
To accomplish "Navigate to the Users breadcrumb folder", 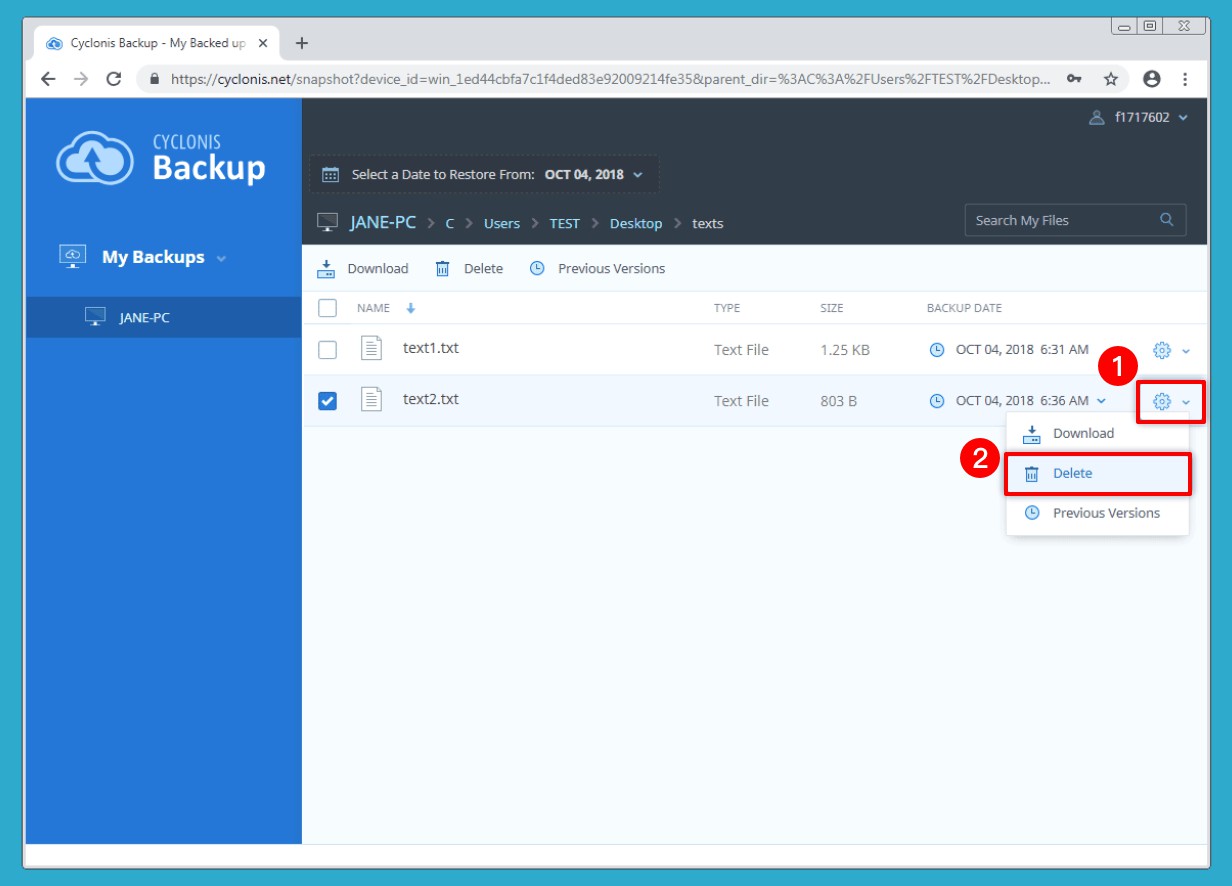I will [501, 223].
